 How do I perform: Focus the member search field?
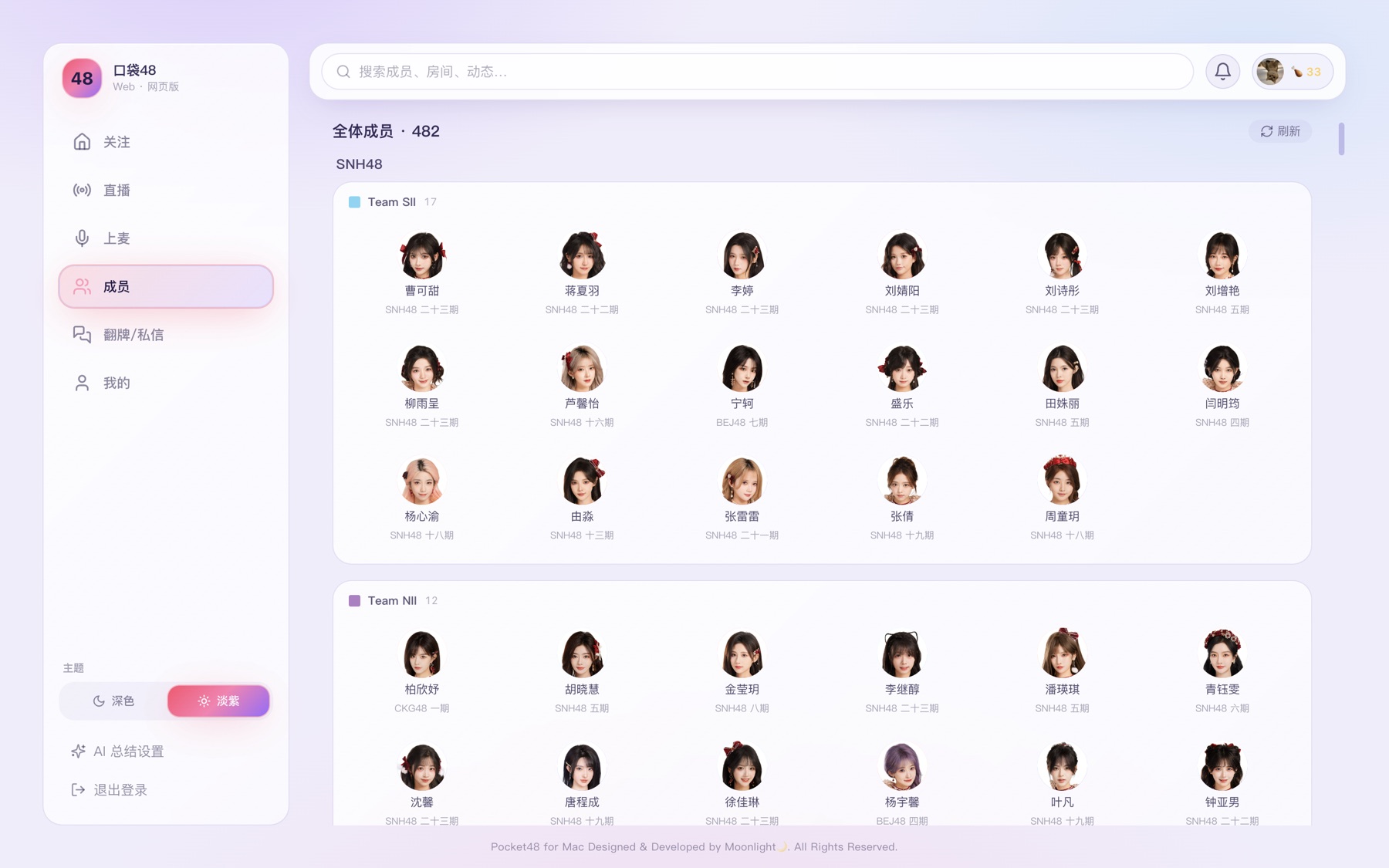point(757,72)
